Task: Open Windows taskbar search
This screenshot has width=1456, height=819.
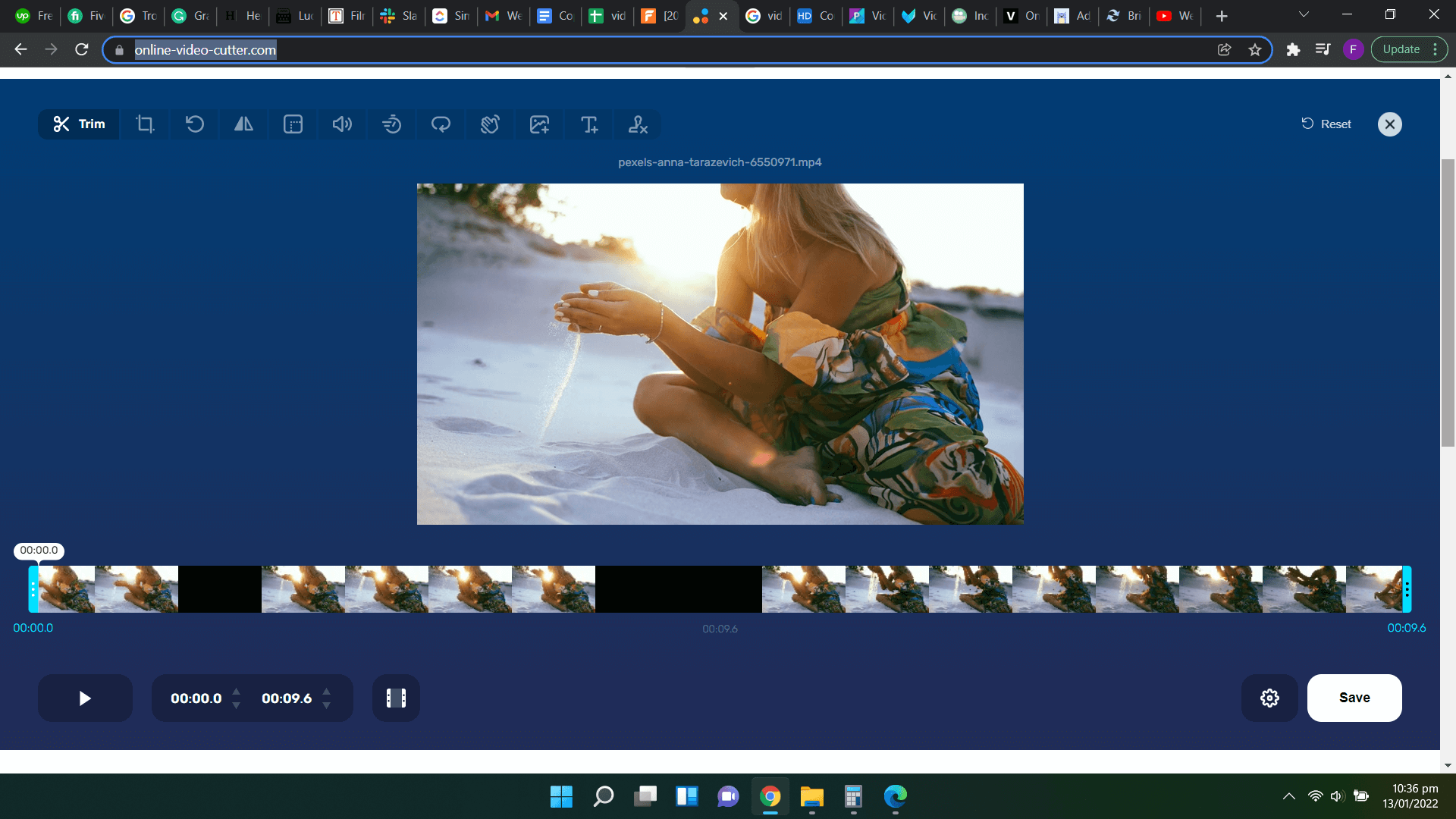Action: pos(604,796)
